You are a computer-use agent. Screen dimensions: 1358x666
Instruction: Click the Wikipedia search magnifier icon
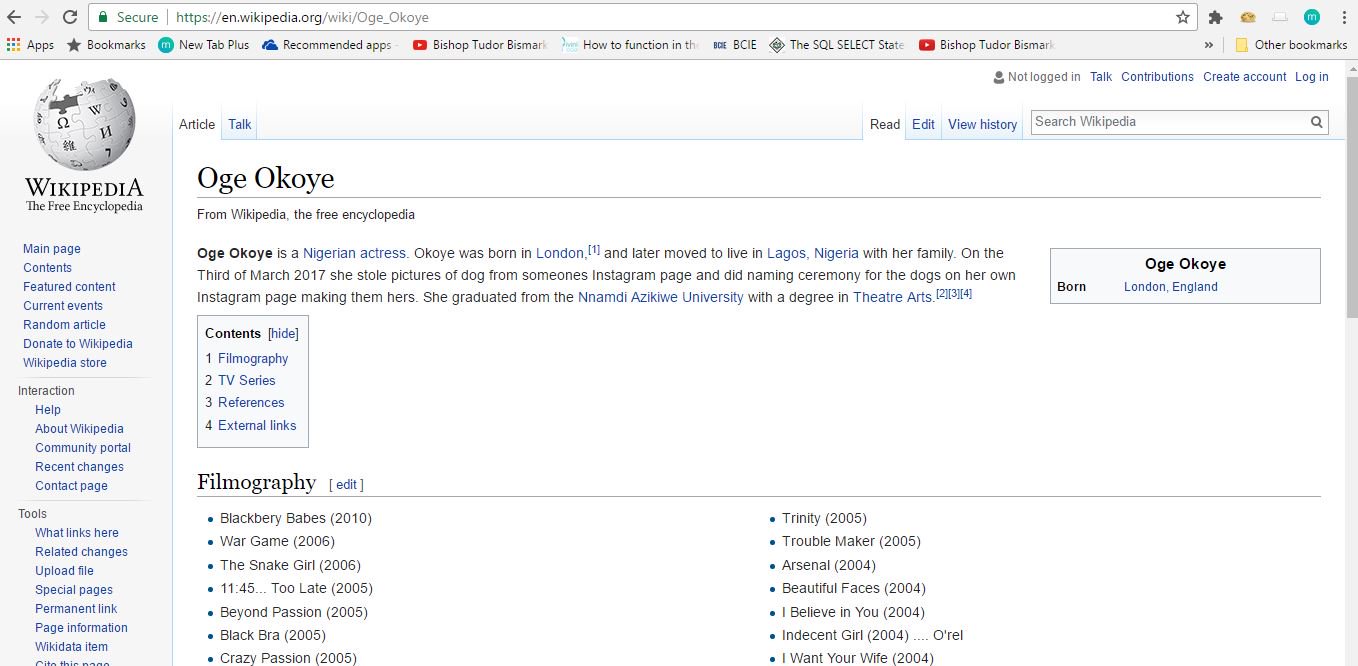click(1317, 122)
